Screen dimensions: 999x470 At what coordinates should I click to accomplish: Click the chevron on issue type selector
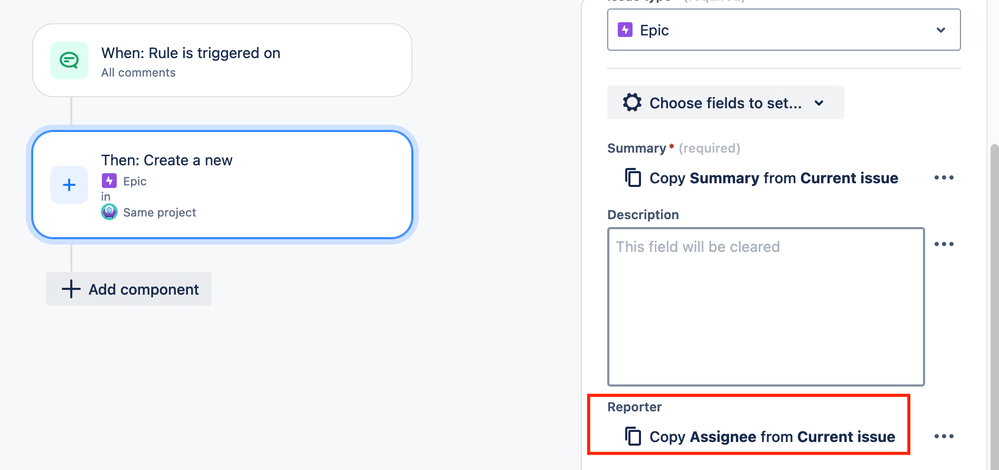(941, 30)
